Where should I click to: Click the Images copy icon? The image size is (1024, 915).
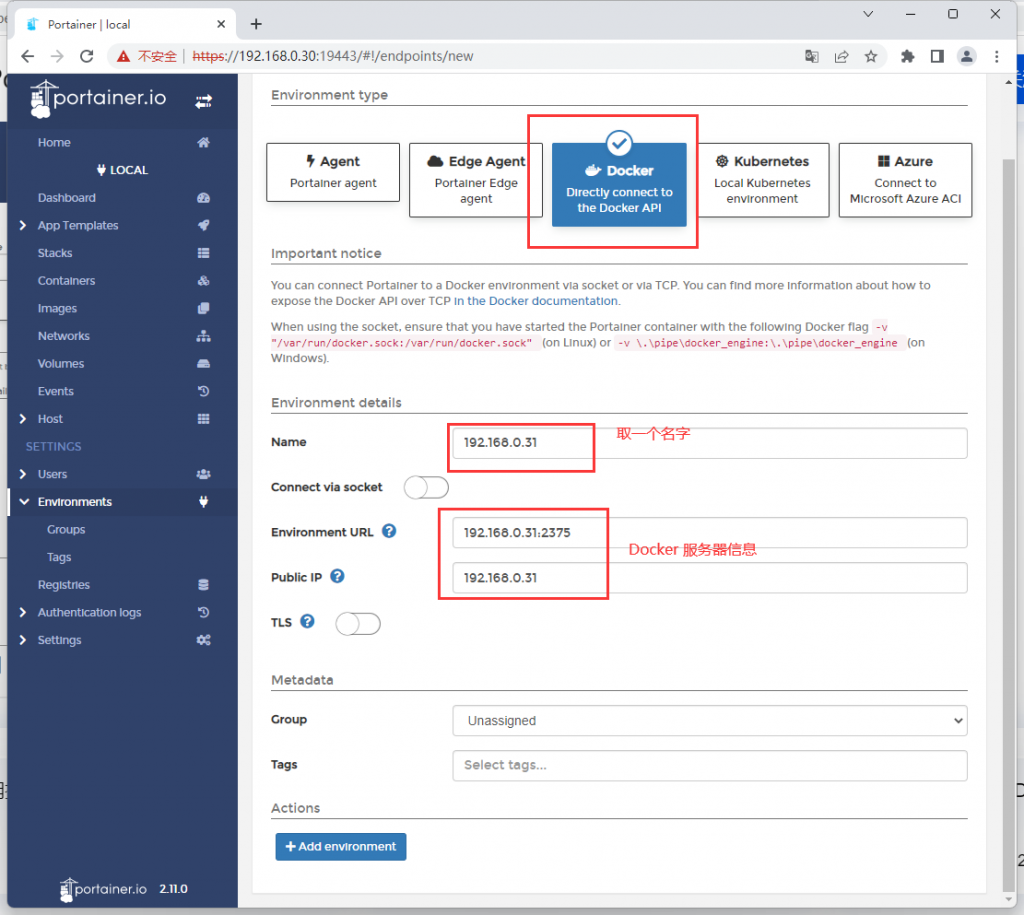203,308
